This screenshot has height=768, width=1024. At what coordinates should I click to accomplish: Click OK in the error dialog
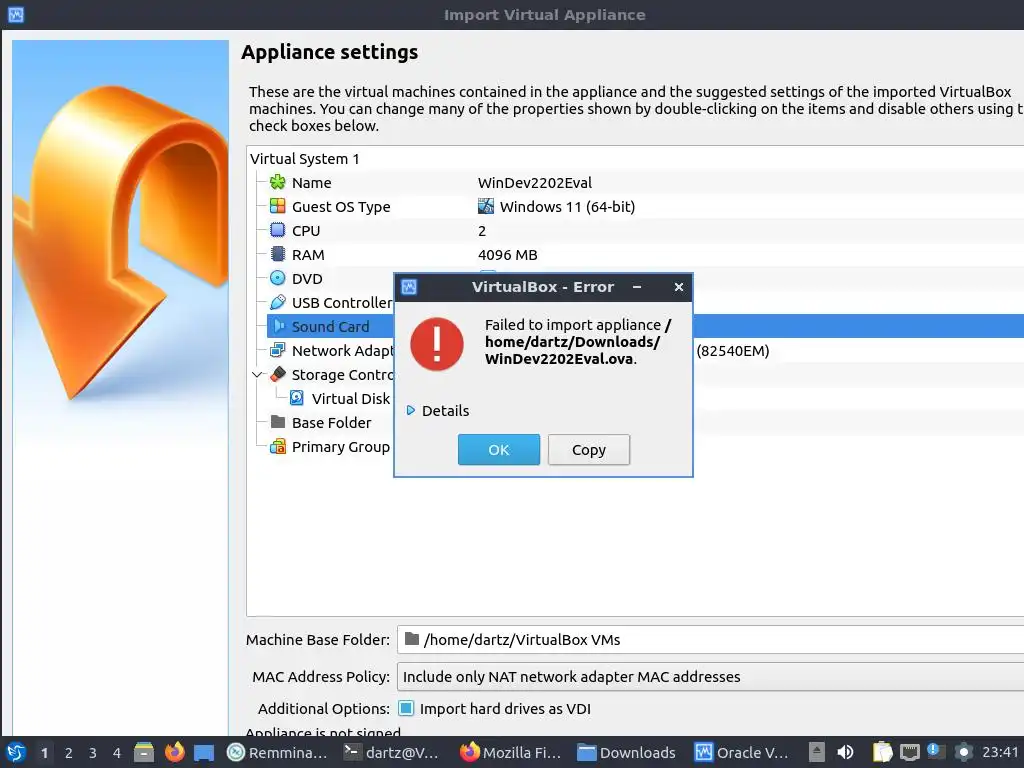499,449
